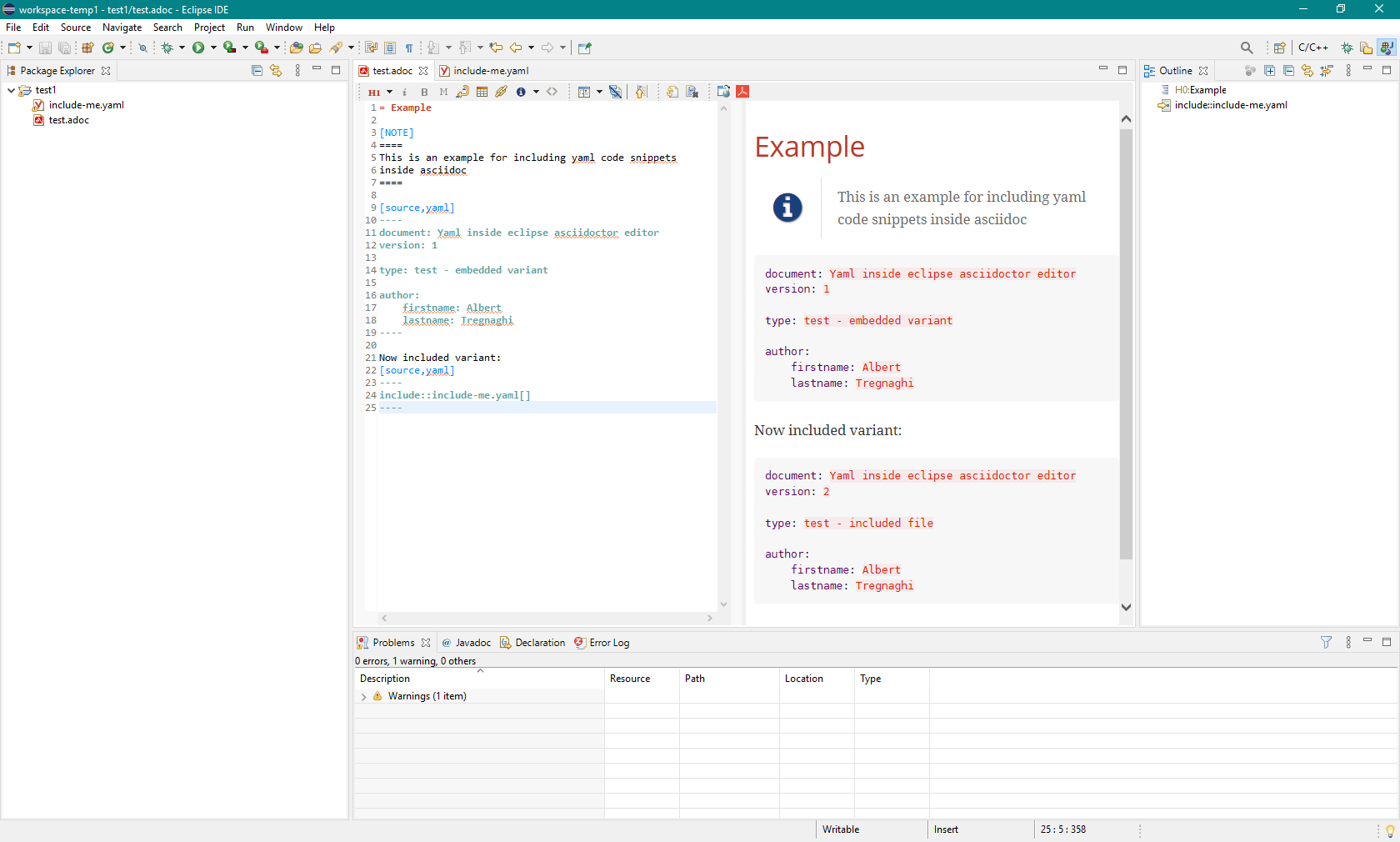
Task: Open the toolbar search magnifier
Action: pyautogui.click(x=1247, y=48)
